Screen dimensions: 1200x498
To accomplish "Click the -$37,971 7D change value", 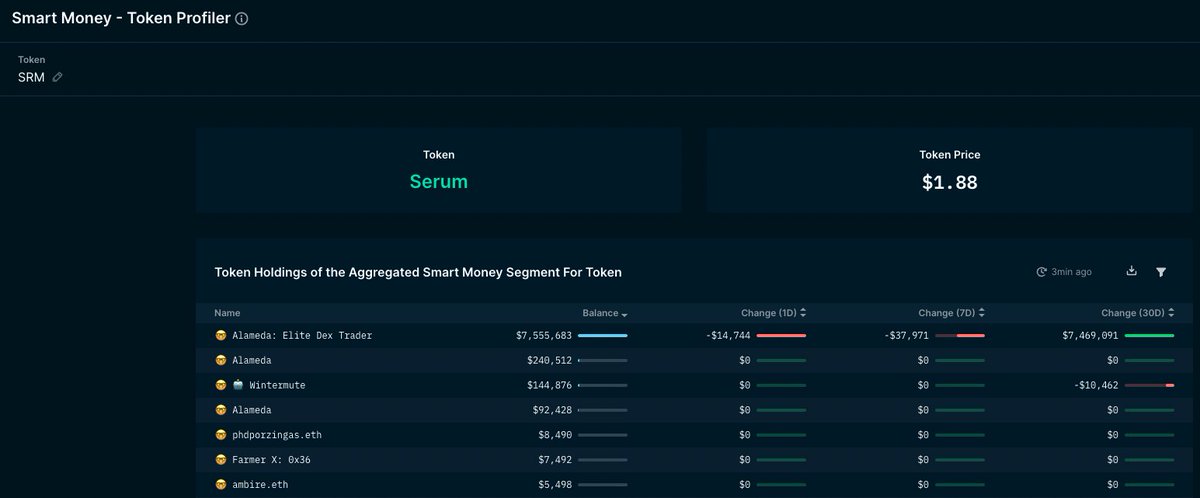I will tap(907, 335).
